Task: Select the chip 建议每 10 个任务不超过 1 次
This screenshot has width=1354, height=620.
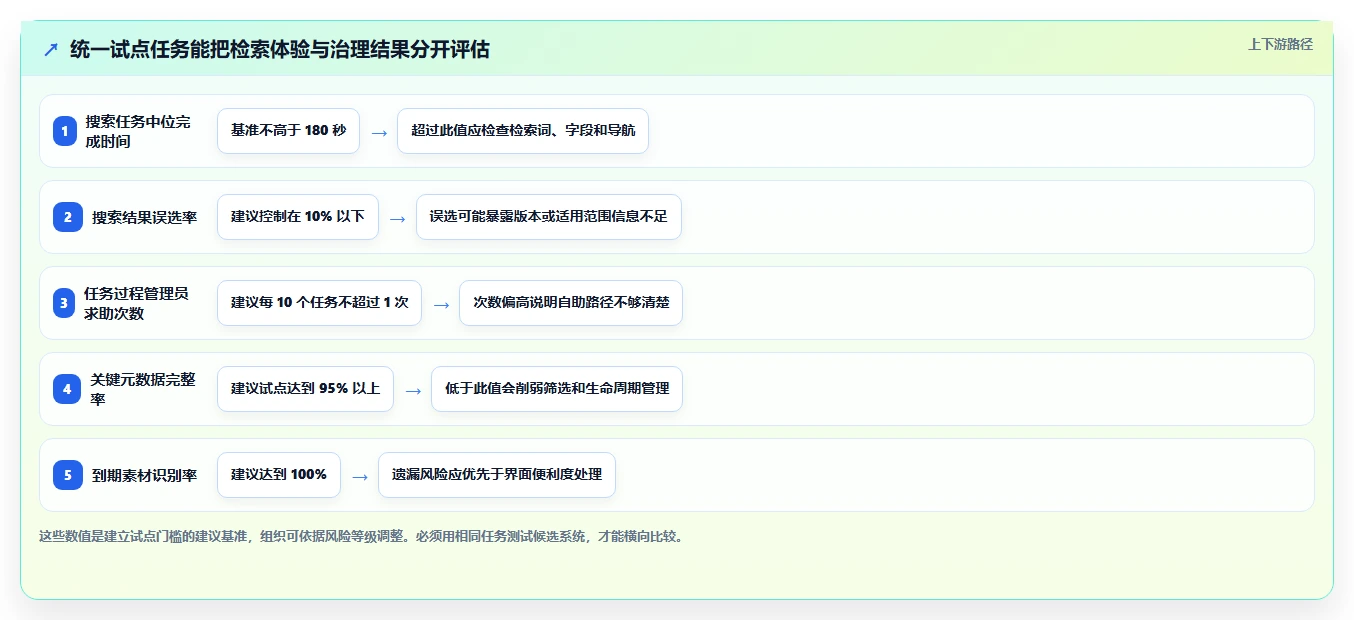Action: 319,303
